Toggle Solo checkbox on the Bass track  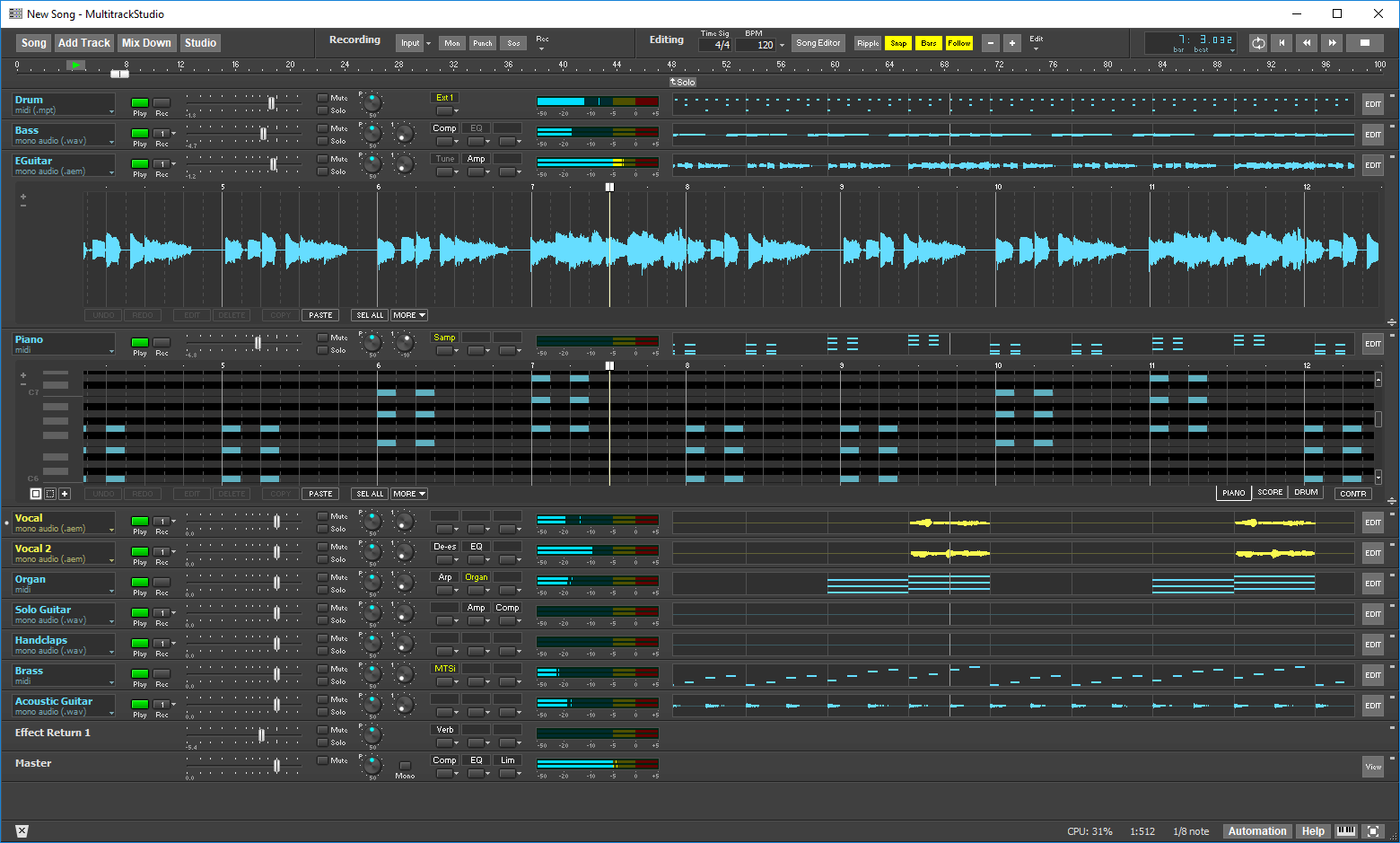click(322, 141)
